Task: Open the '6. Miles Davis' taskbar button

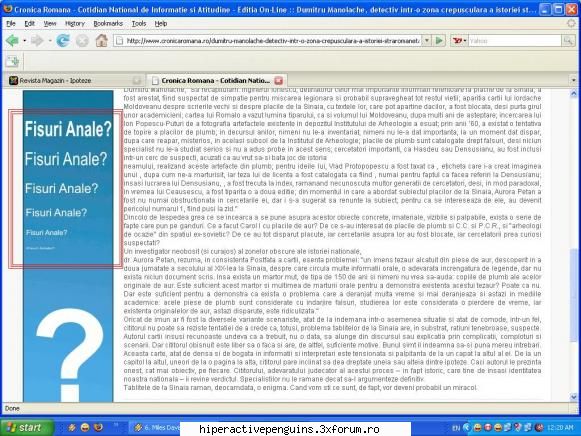Action: (x=156, y=428)
